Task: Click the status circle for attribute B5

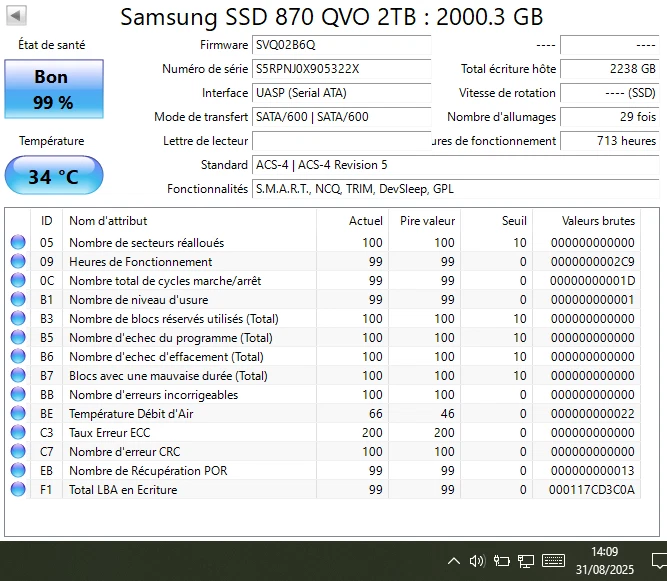Action: [x=18, y=337]
